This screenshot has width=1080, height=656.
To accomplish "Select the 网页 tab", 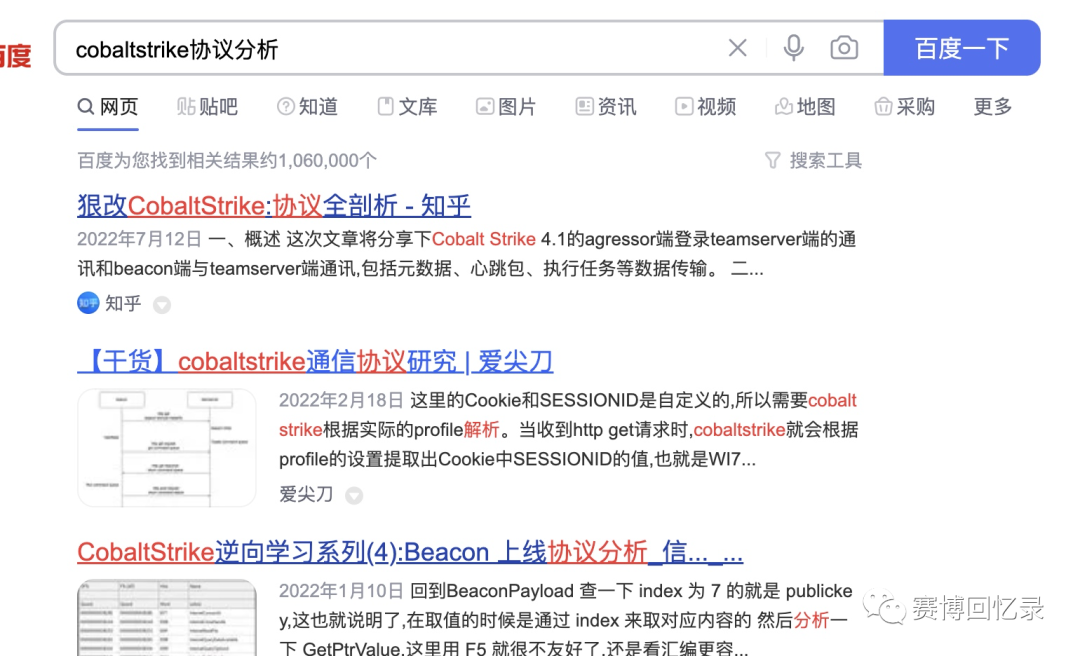I will pos(108,107).
